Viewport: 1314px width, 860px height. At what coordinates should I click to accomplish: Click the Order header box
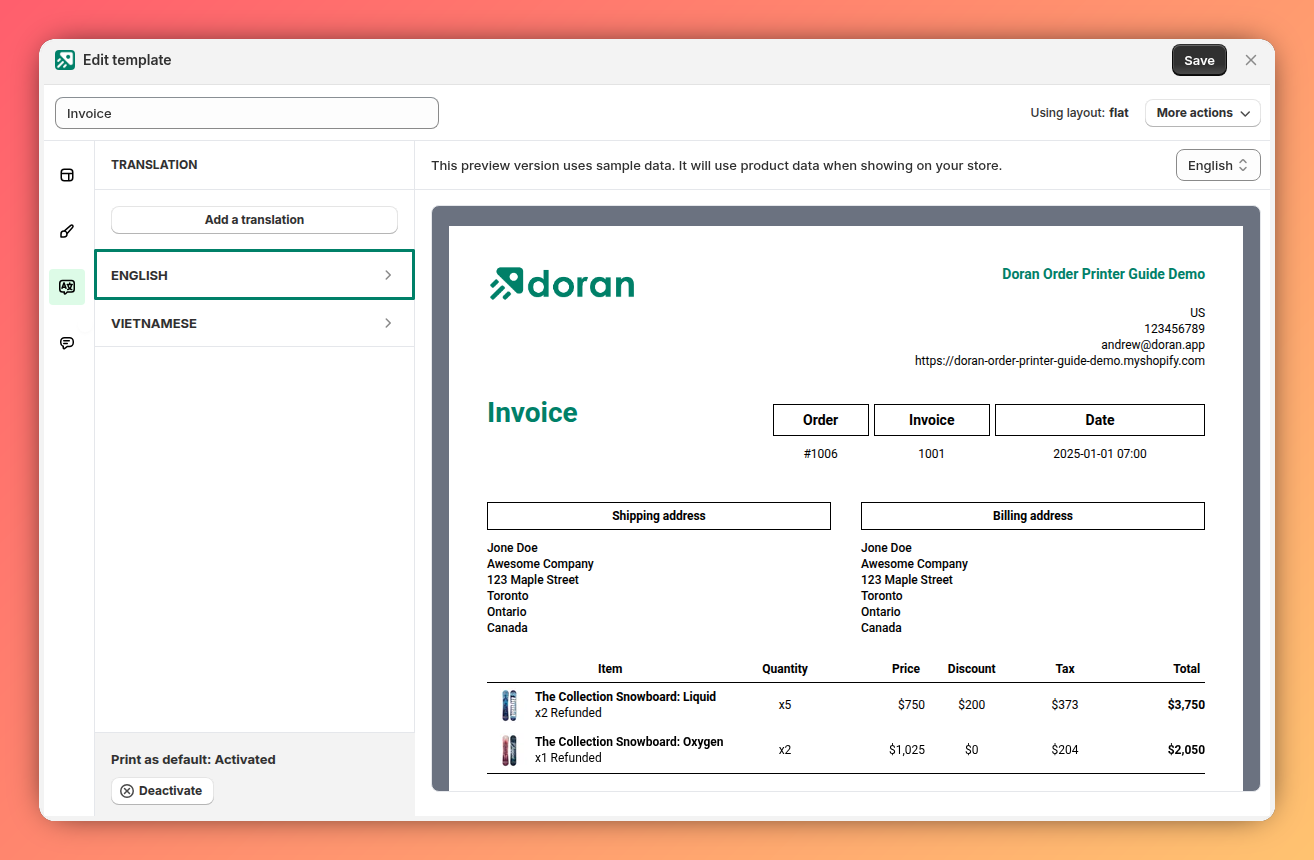821,420
